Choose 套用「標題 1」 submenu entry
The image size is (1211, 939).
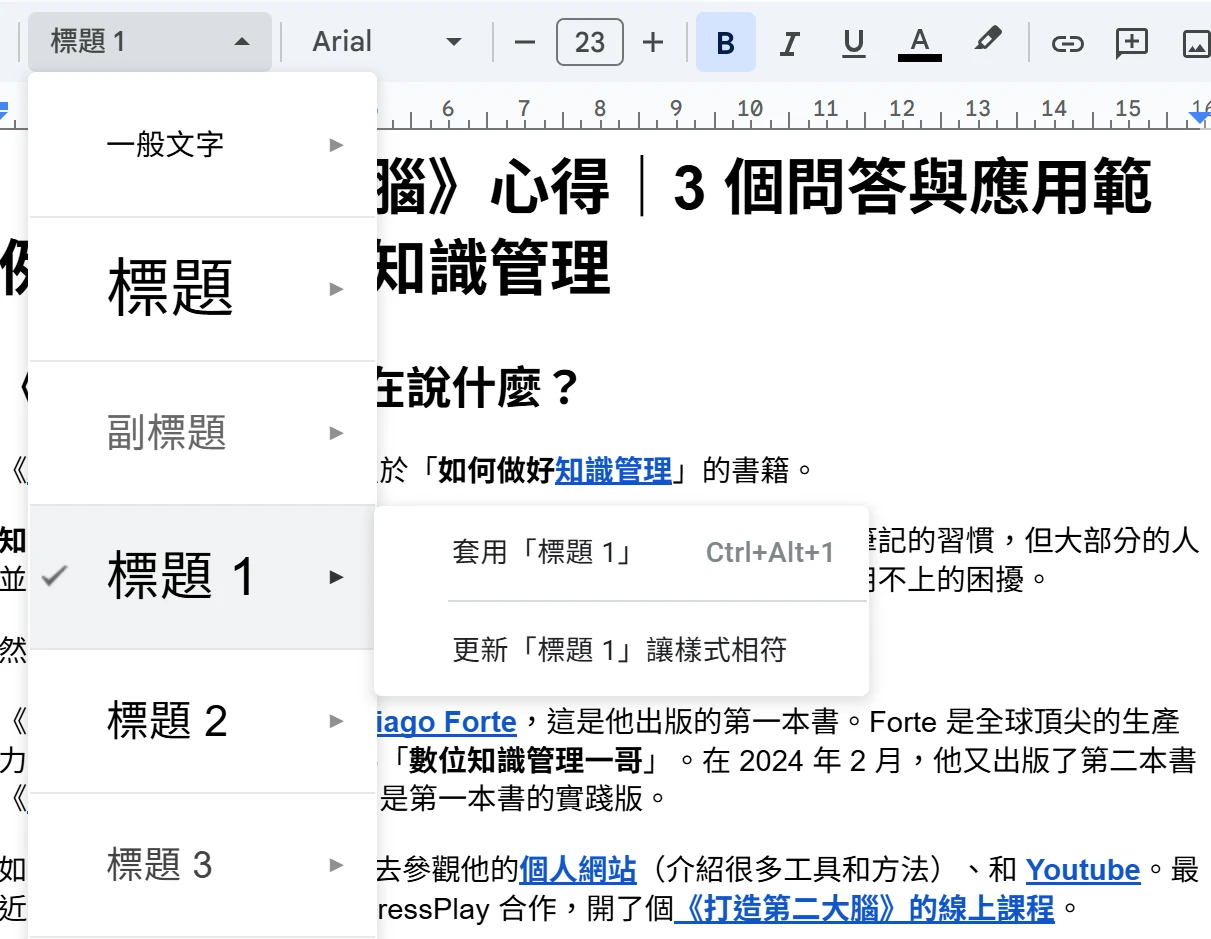click(x=621, y=553)
